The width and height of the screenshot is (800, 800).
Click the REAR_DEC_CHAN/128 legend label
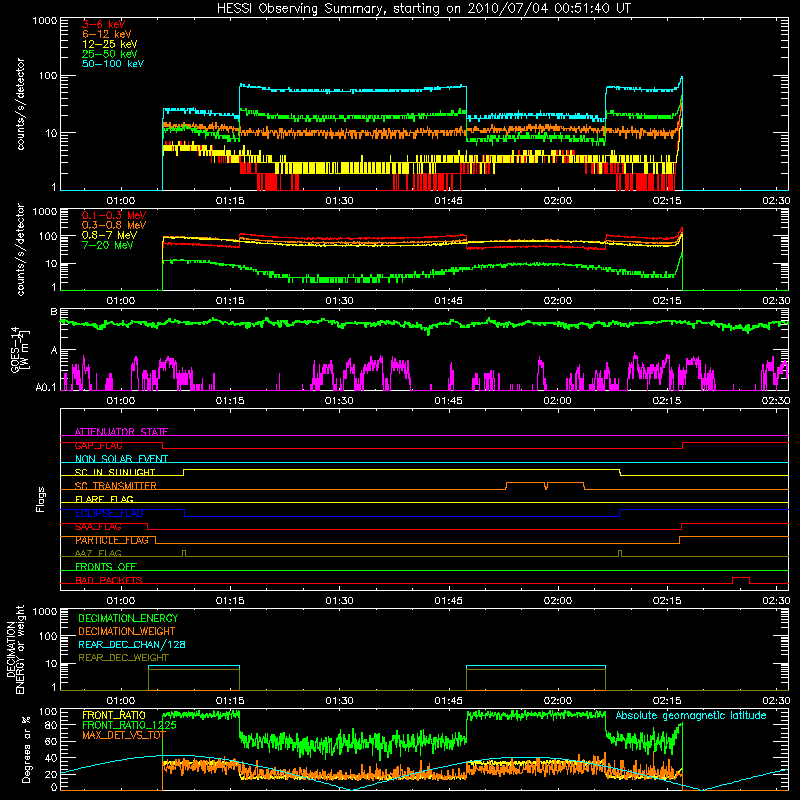[x=132, y=644]
